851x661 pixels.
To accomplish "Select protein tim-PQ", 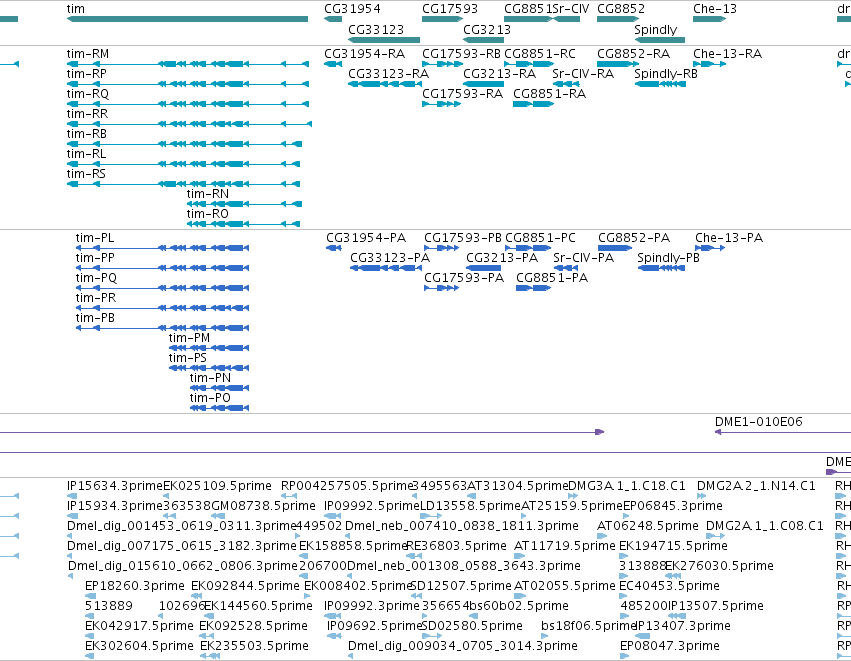I will [162, 288].
